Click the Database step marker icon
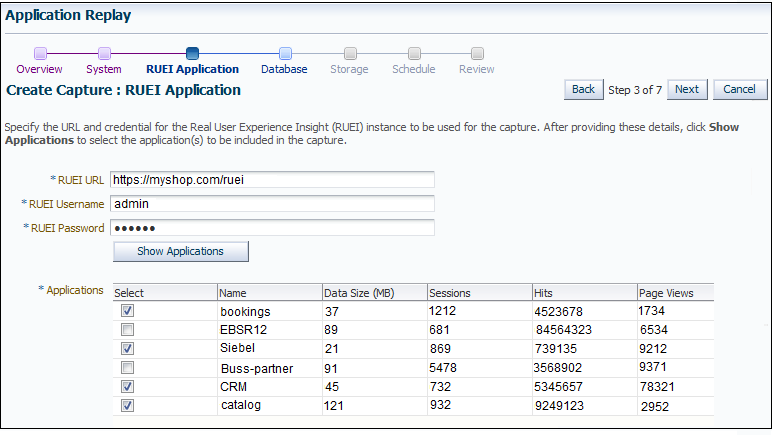 285,53
